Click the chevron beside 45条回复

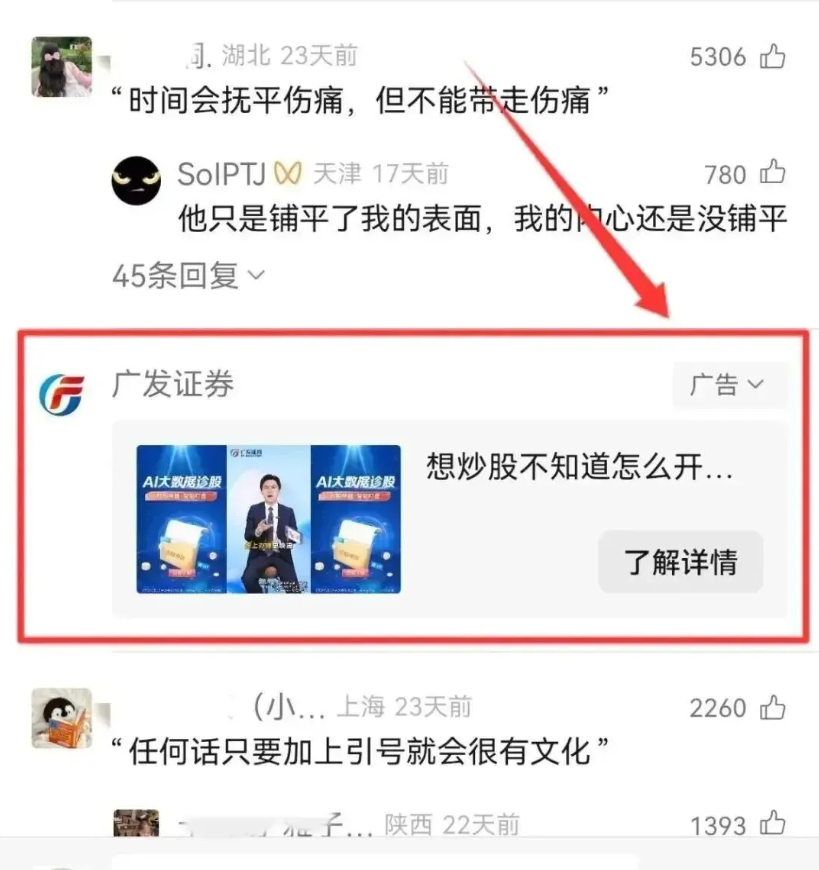[x=256, y=275]
